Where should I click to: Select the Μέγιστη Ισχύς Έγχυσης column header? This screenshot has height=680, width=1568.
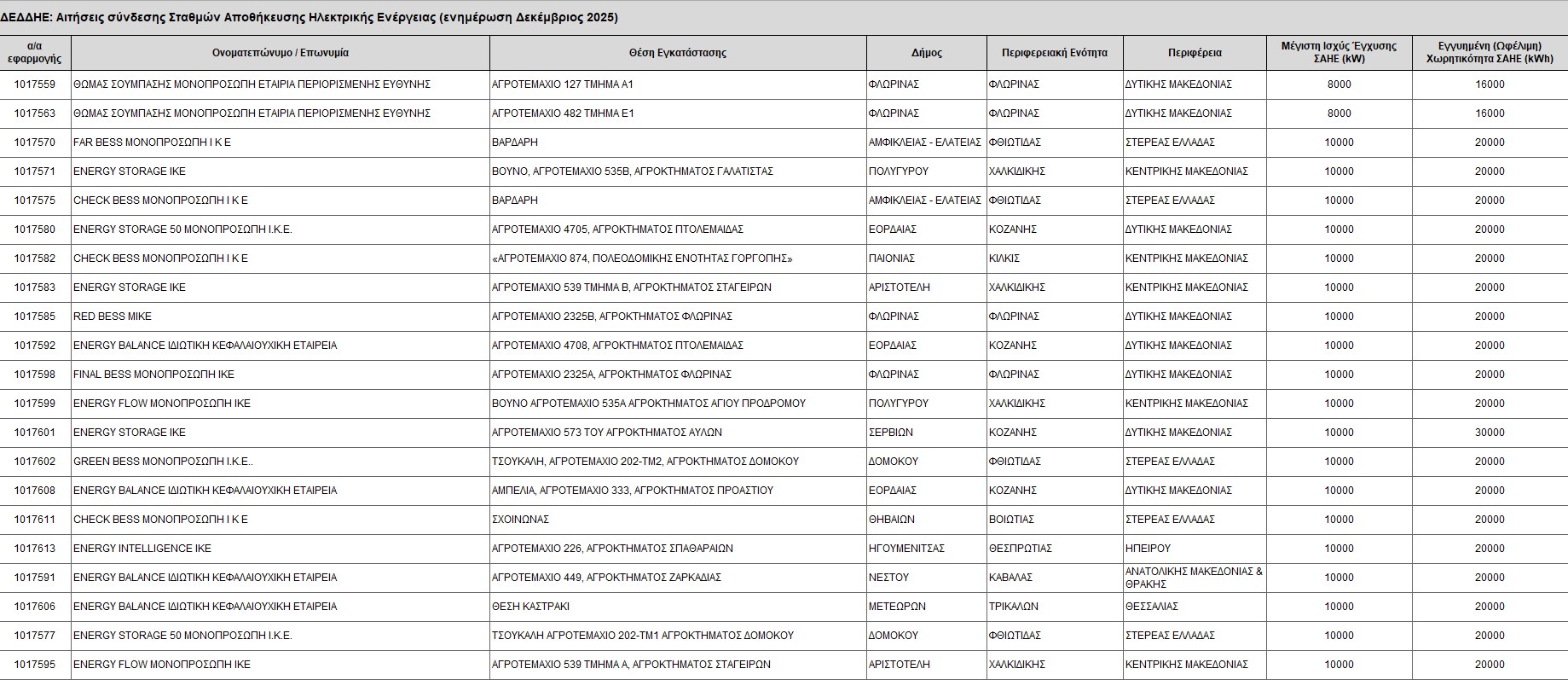[x=1339, y=53]
